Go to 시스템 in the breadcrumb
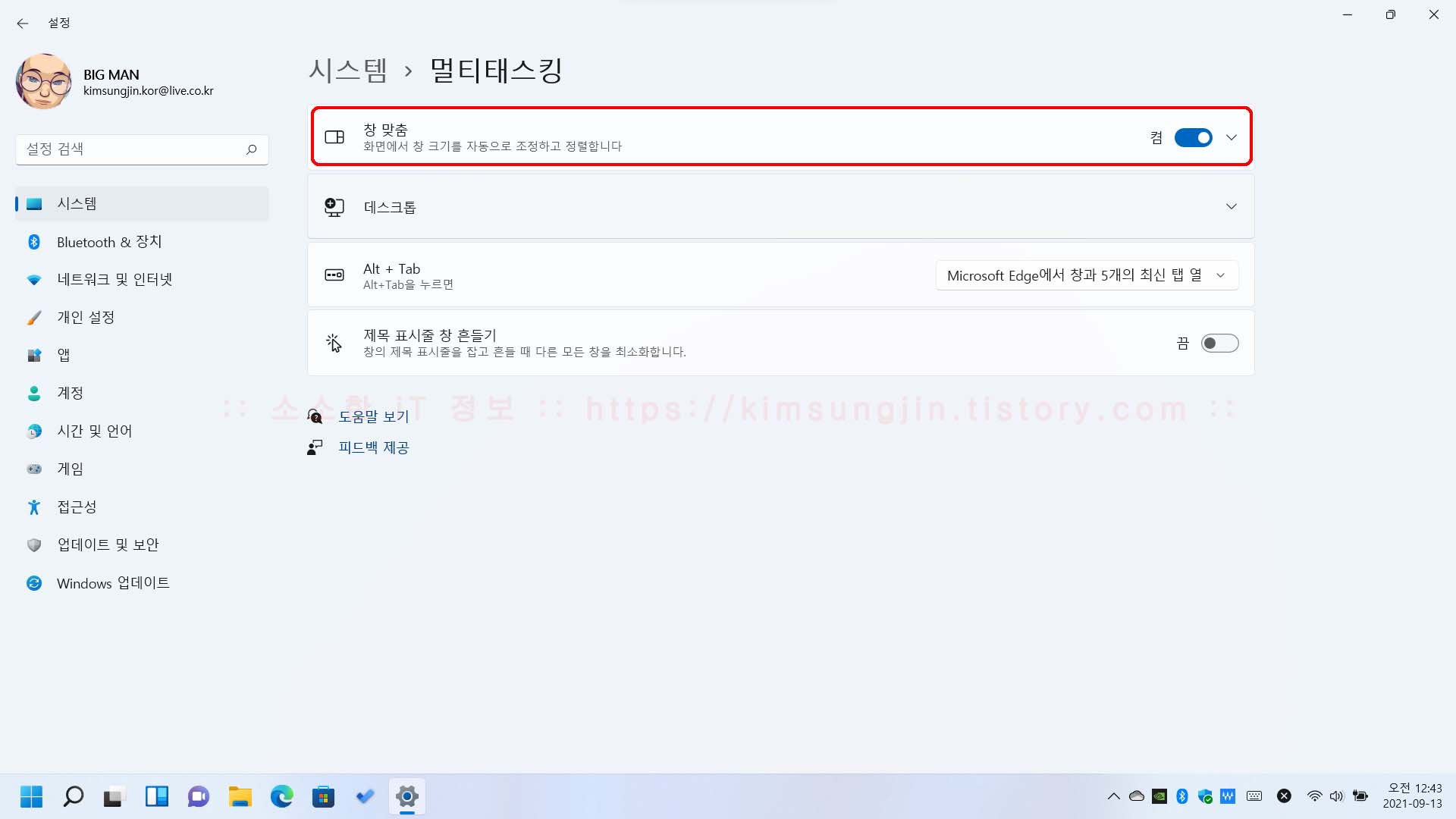 tap(348, 71)
